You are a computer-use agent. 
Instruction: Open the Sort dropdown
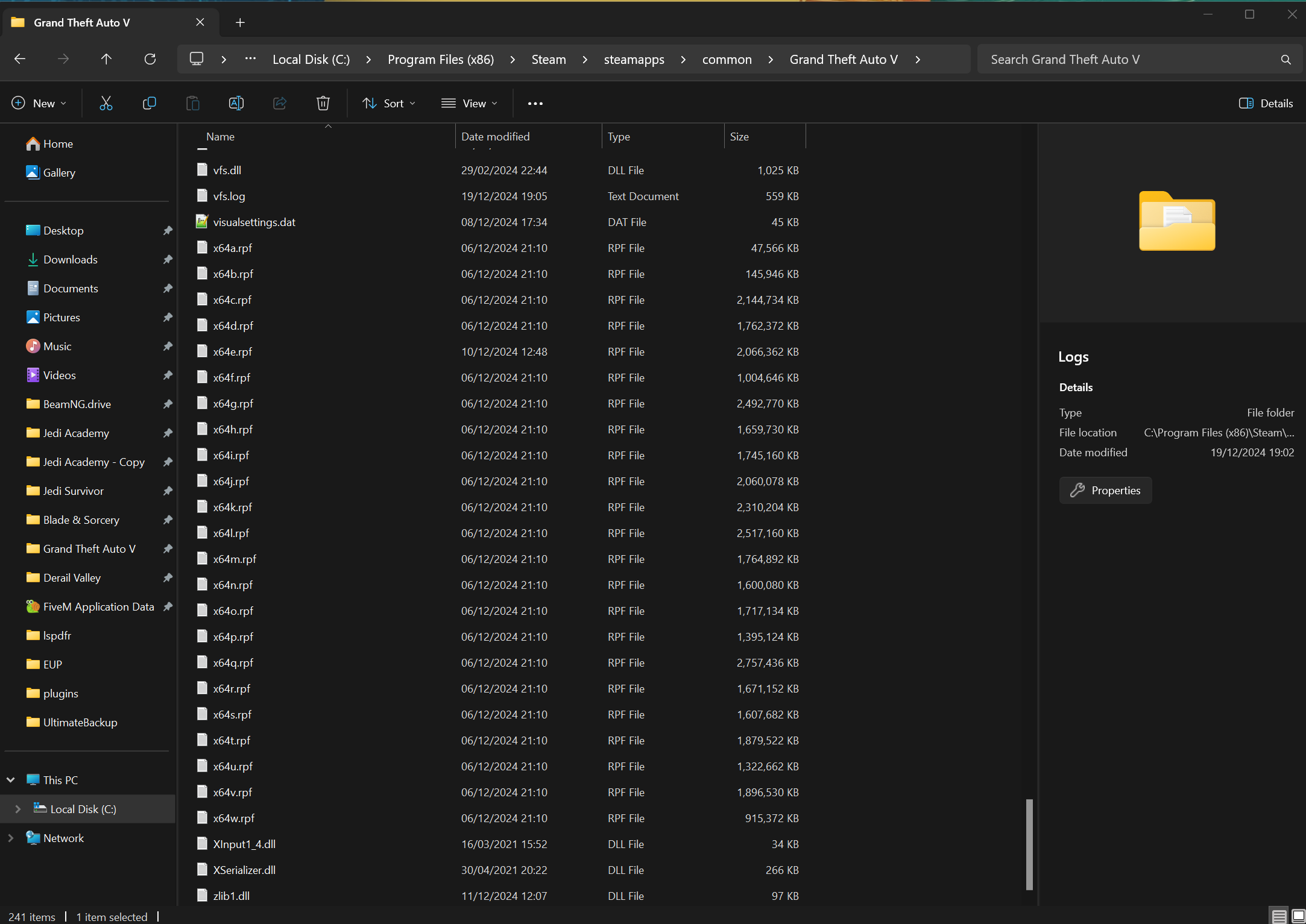[388, 103]
